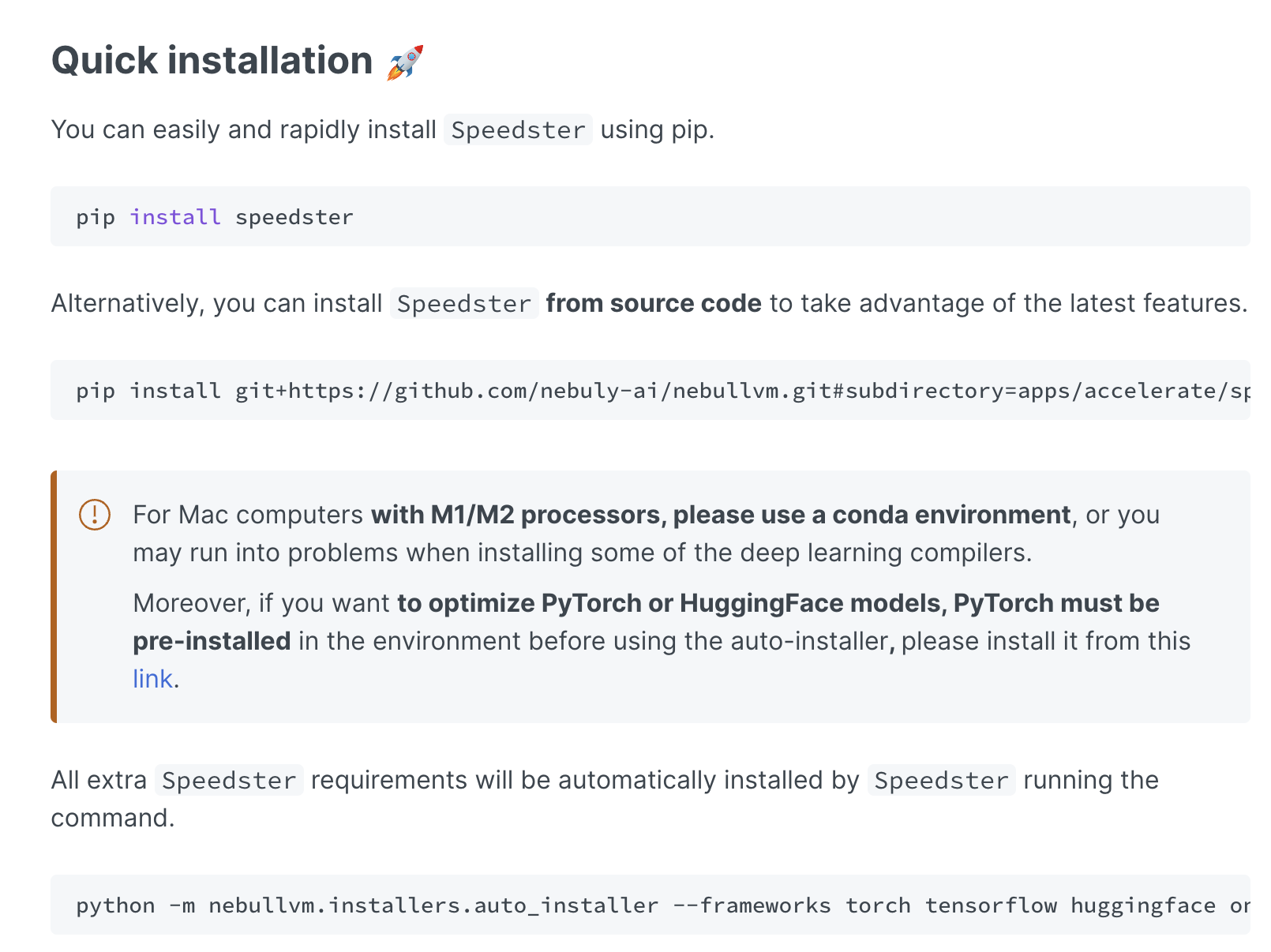Select the python auto_installer command line
This screenshot has height=952, width=1271.
[553, 905]
